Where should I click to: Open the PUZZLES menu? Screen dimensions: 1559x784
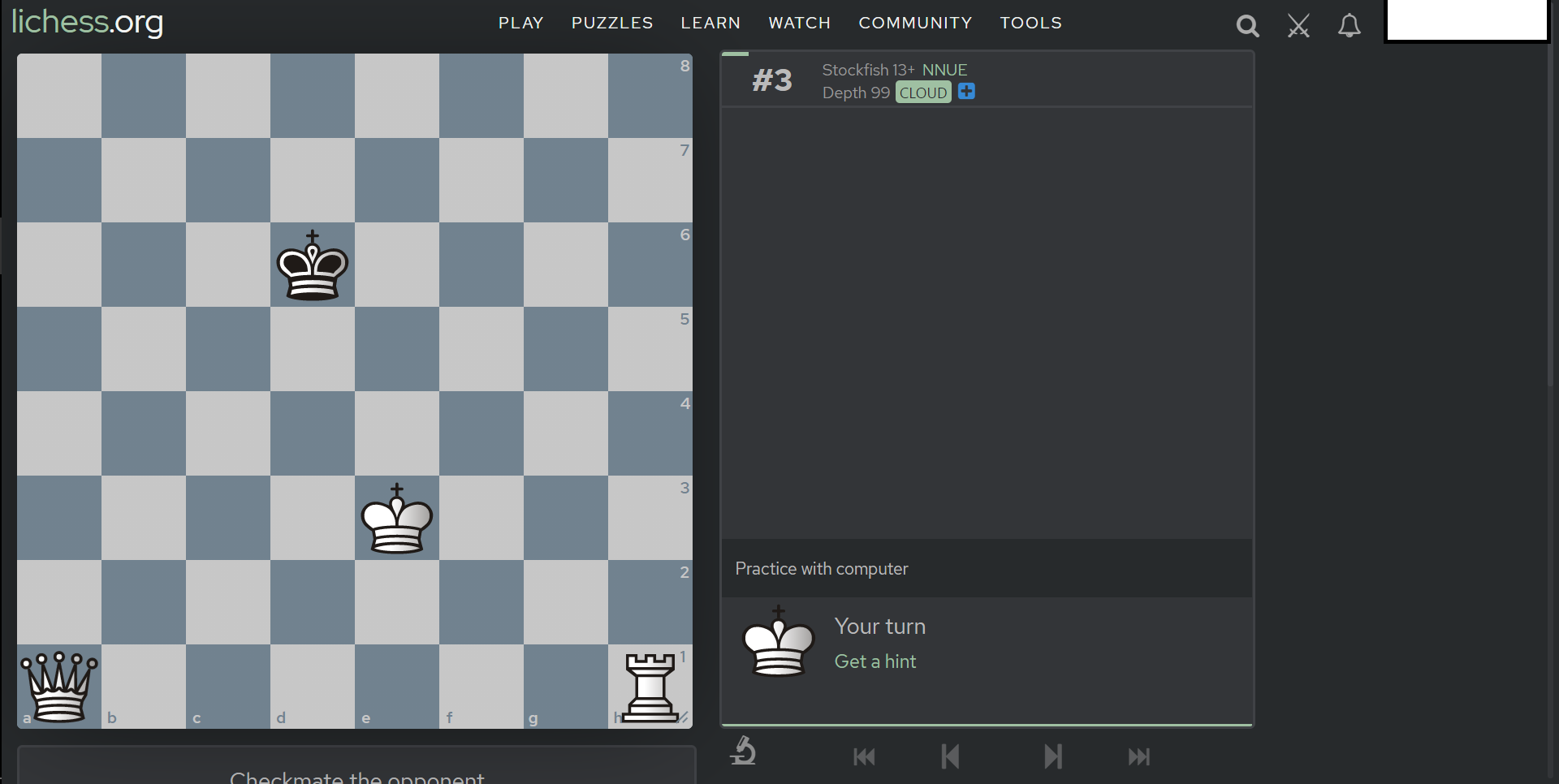pyautogui.click(x=611, y=23)
